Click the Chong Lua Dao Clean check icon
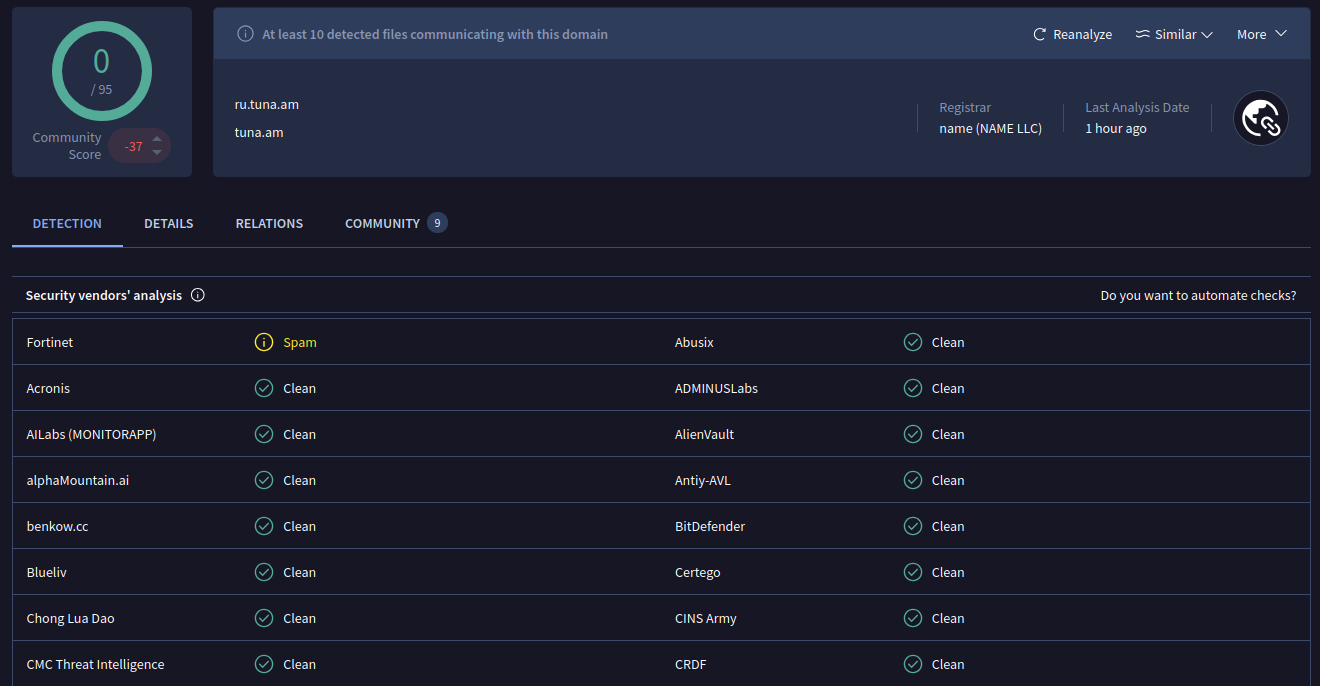 [x=264, y=618]
